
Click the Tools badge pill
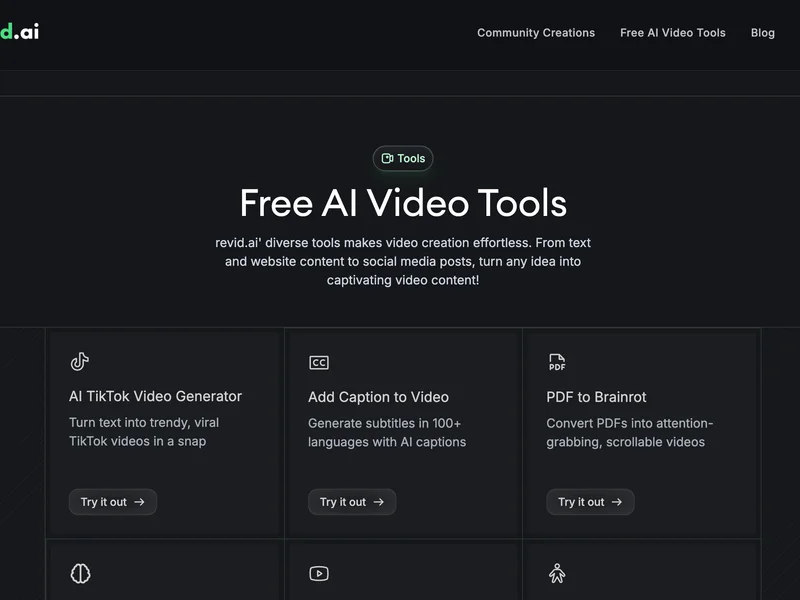coord(403,159)
